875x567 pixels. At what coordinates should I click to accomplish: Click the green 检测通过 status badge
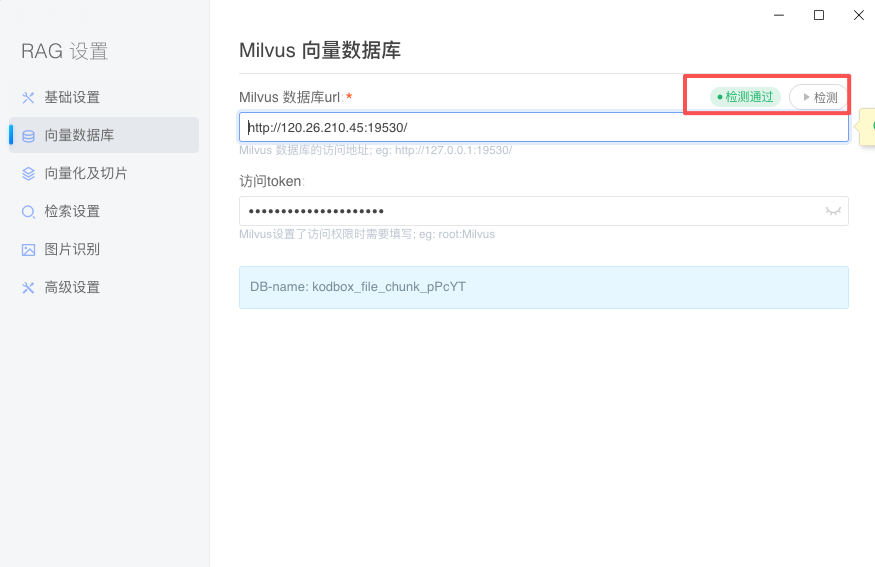[x=745, y=97]
